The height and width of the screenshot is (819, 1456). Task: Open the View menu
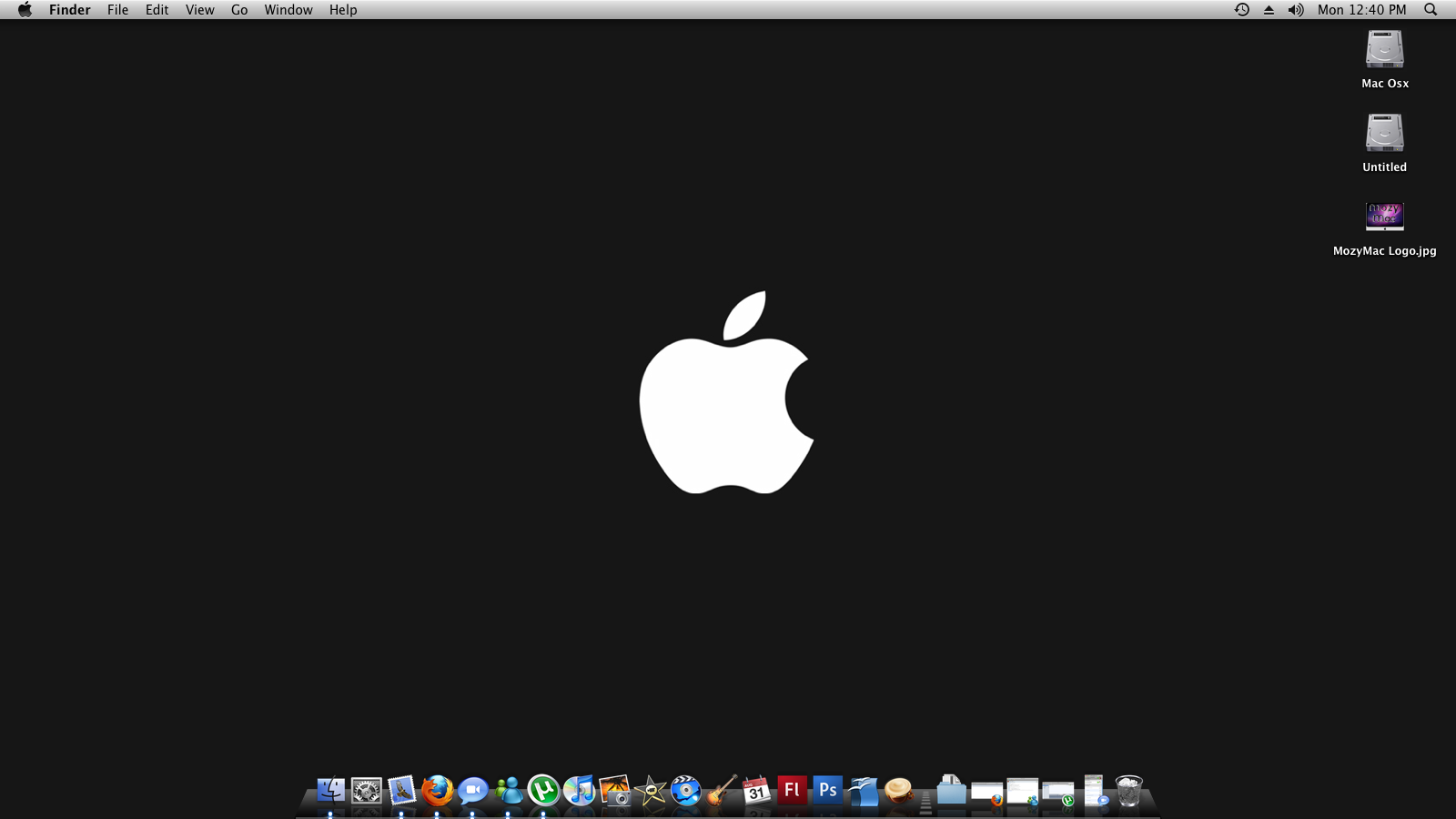pos(199,10)
